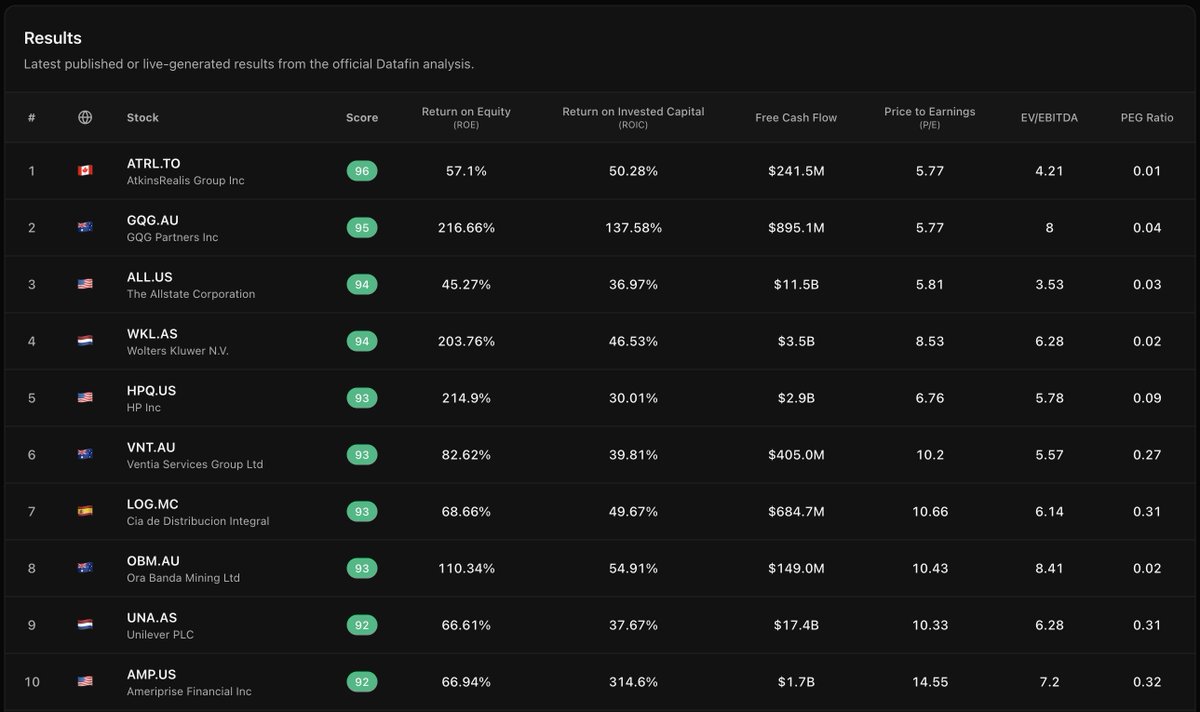Click score badge 94 for ALL.US

coord(362,285)
